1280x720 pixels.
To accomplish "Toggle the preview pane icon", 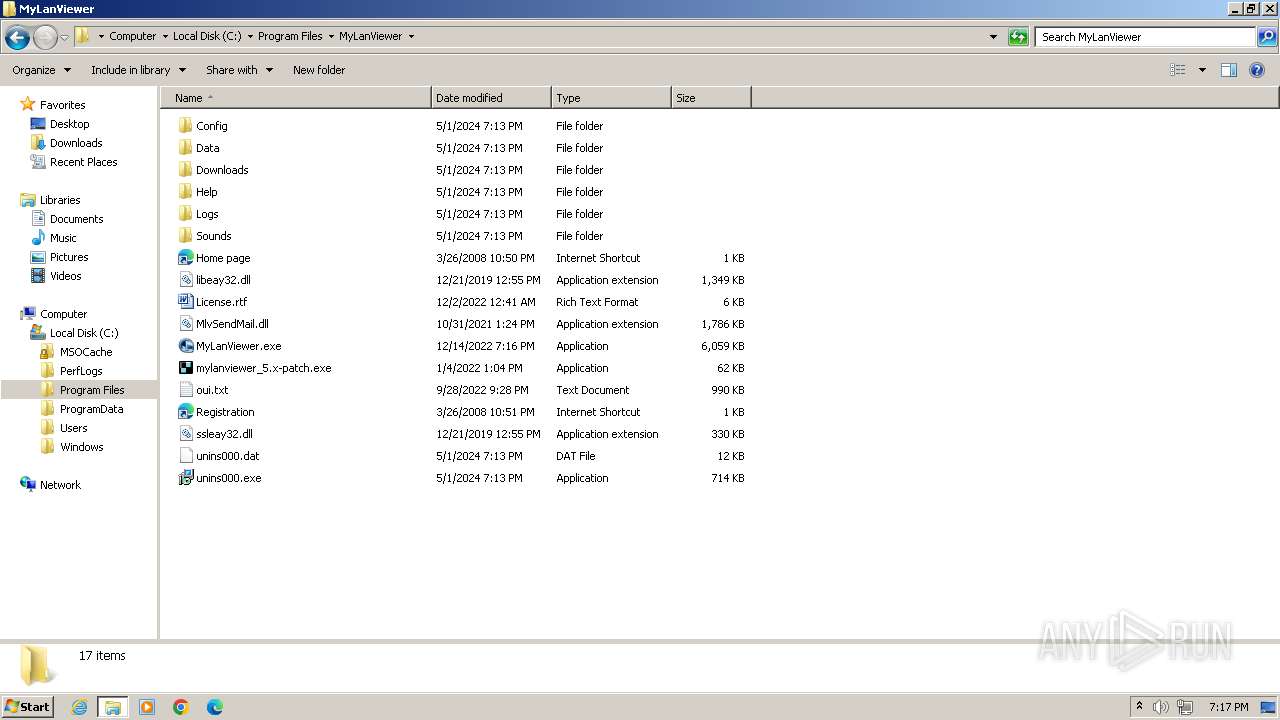I will (1229, 70).
